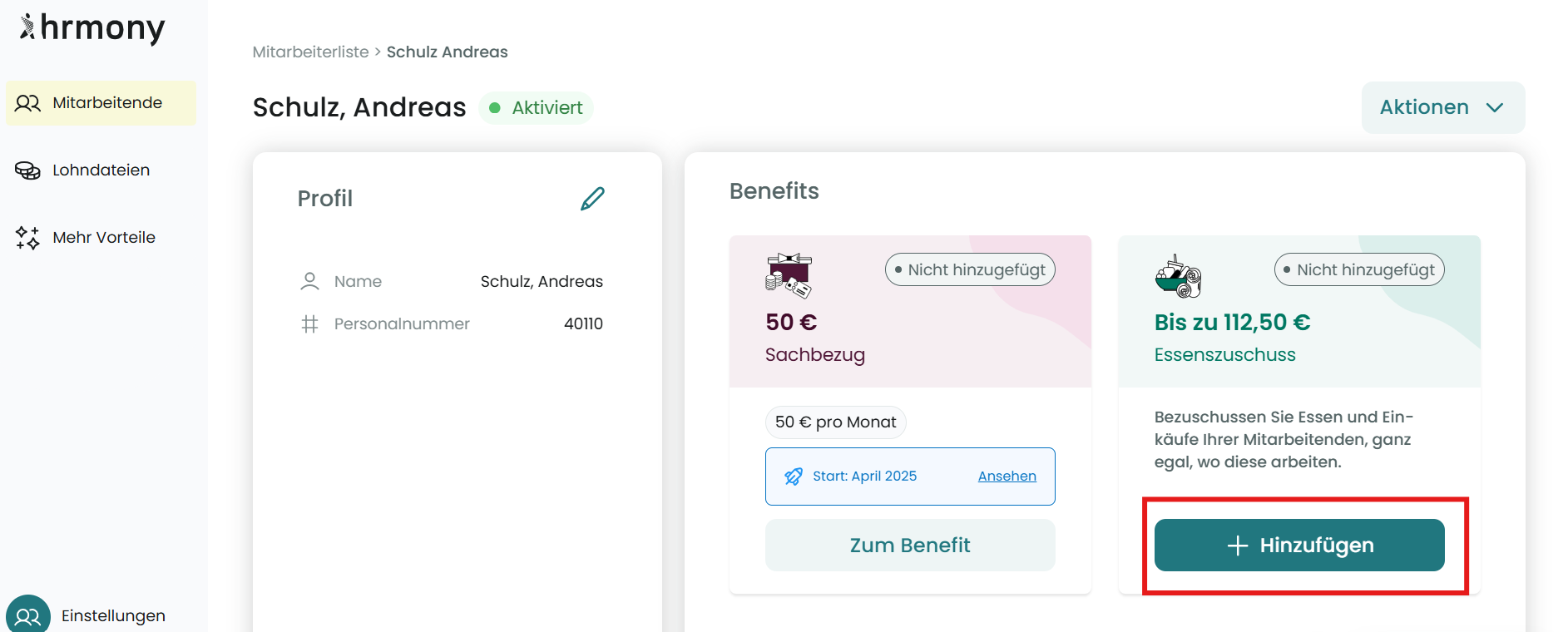
Task: Click the chevron arrow in Aktionen
Action: (1495, 107)
